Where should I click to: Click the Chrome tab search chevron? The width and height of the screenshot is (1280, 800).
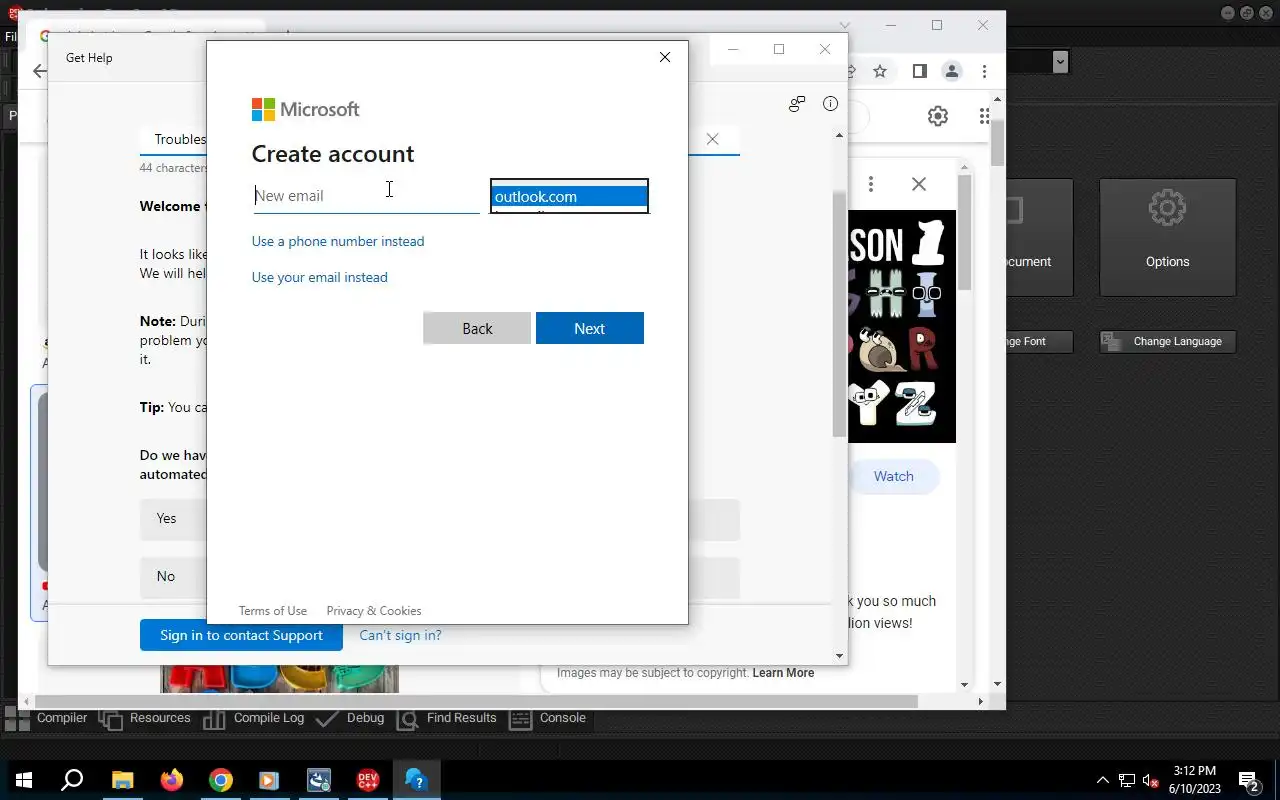845,26
